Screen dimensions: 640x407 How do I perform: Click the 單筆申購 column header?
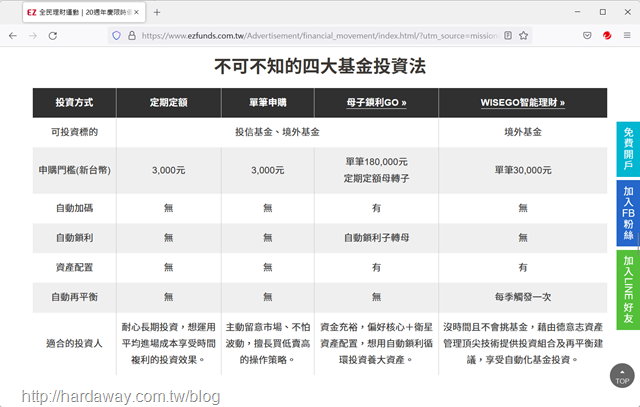click(x=268, y=102)
